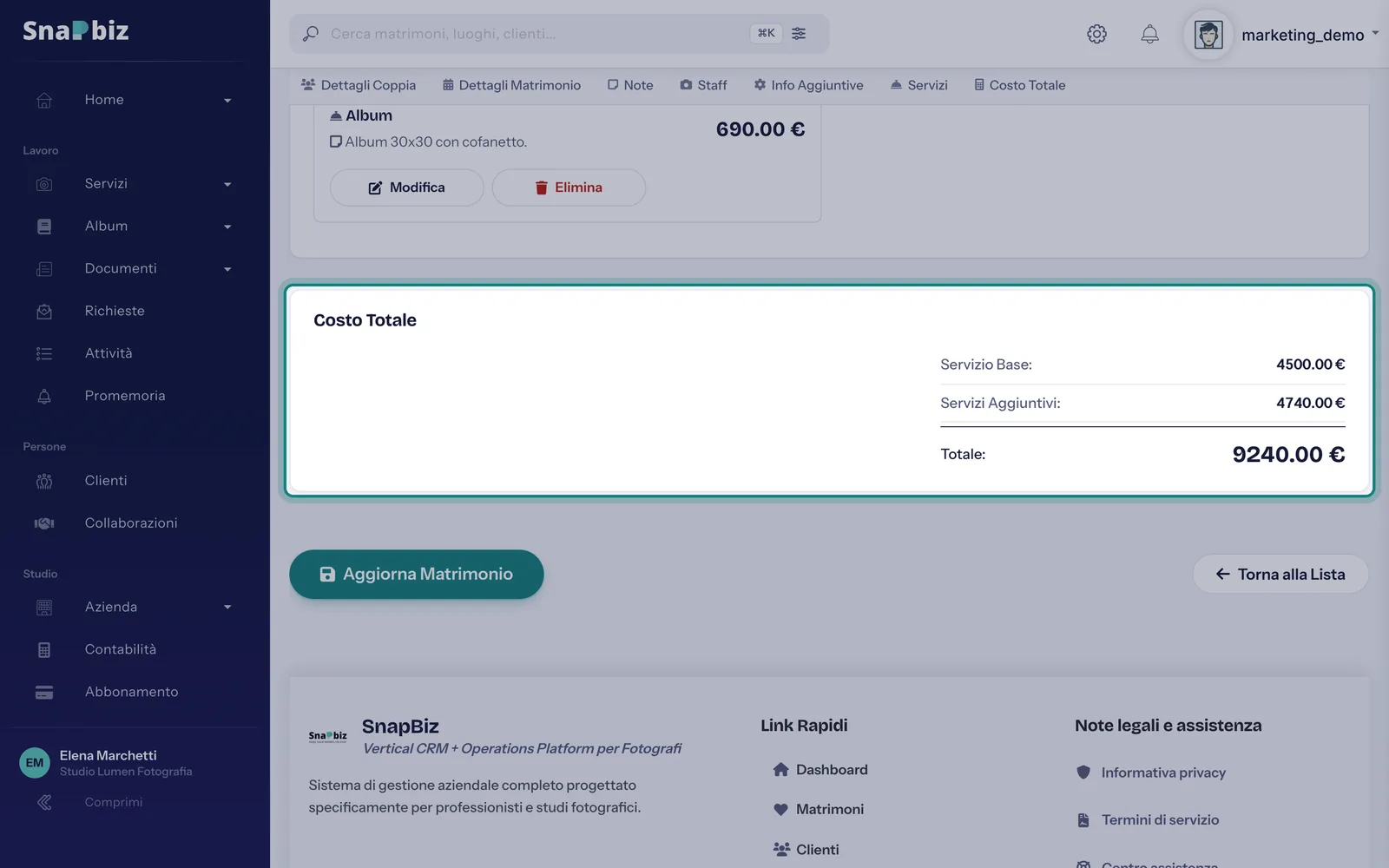Image resolution: width=1389 pixels, height=868 pixels.
Task: Collapse sidebar with Comprimi chevron icon
Action: [x=44, y=802]
